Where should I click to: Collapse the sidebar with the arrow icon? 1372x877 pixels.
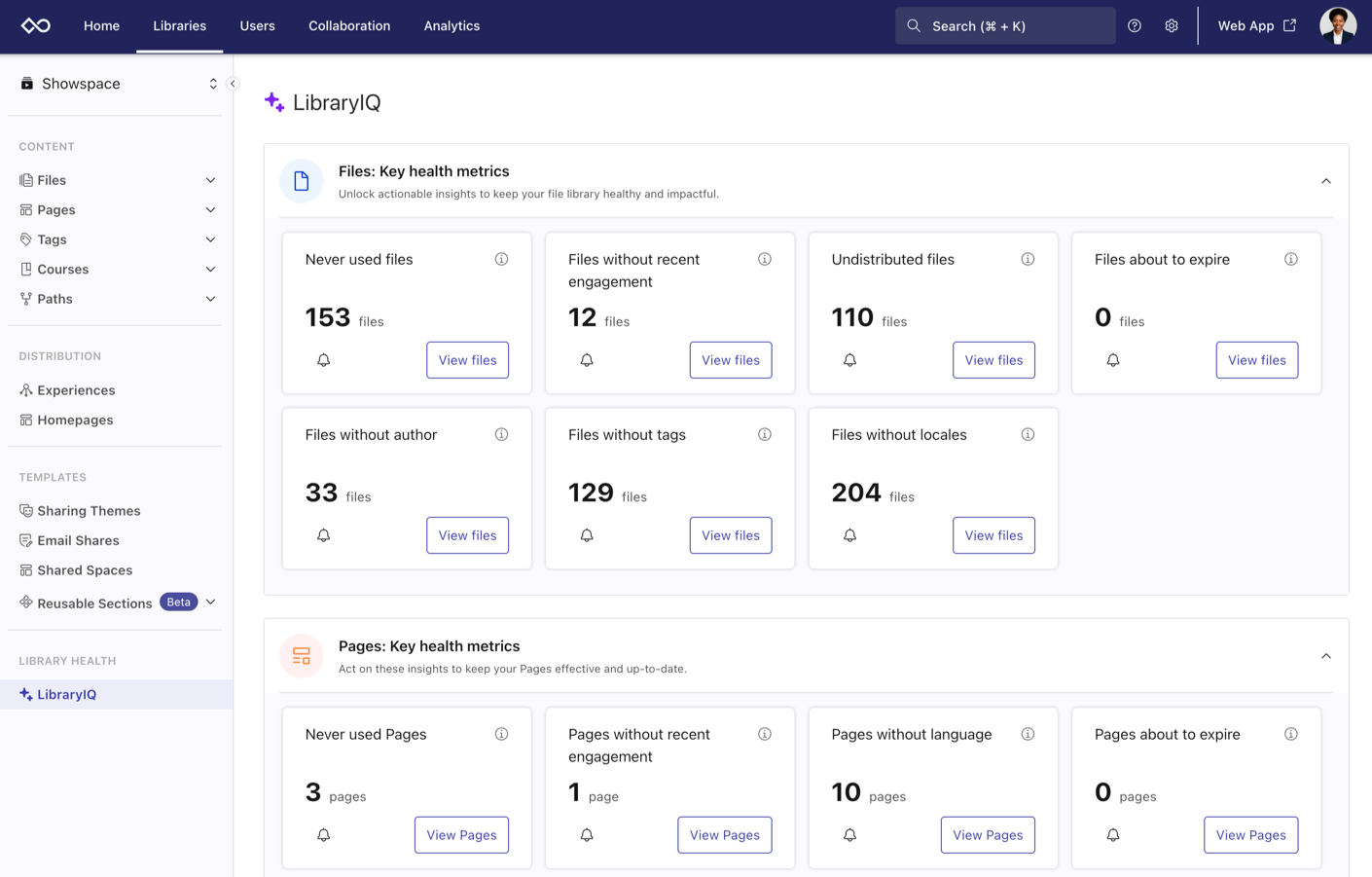(x=233, y=84)
